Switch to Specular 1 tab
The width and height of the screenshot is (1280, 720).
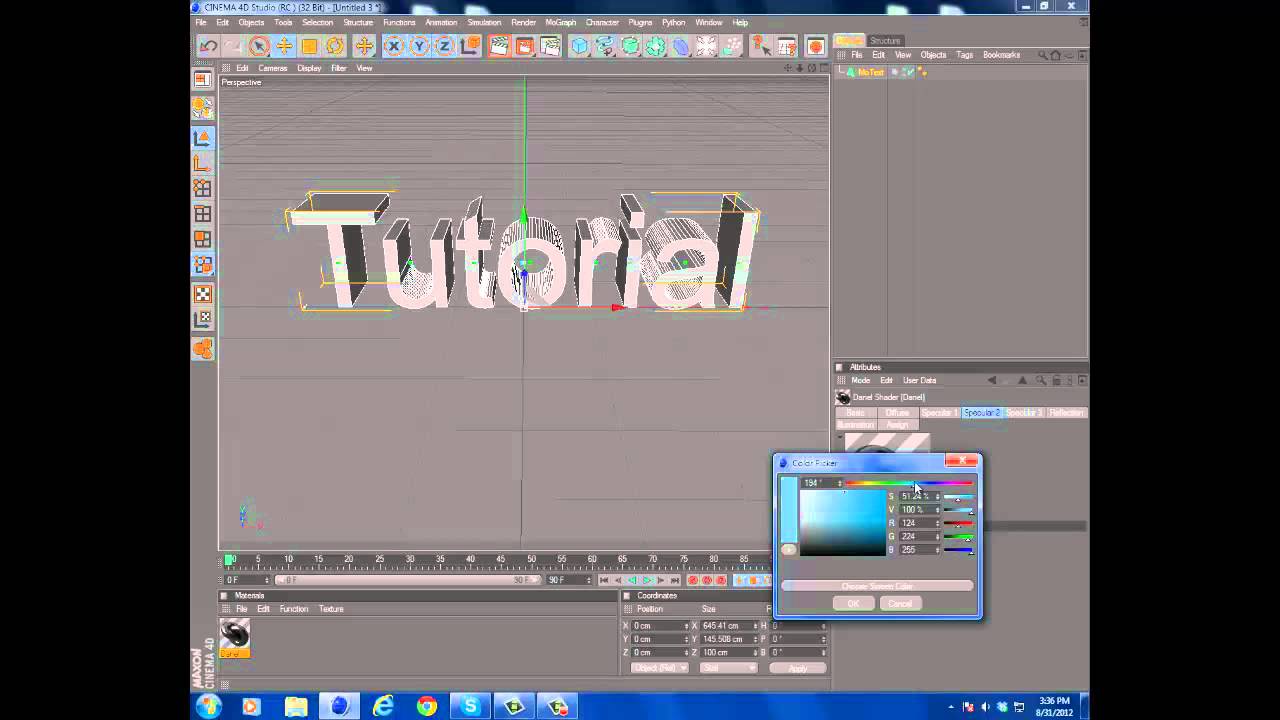[938, 413]
